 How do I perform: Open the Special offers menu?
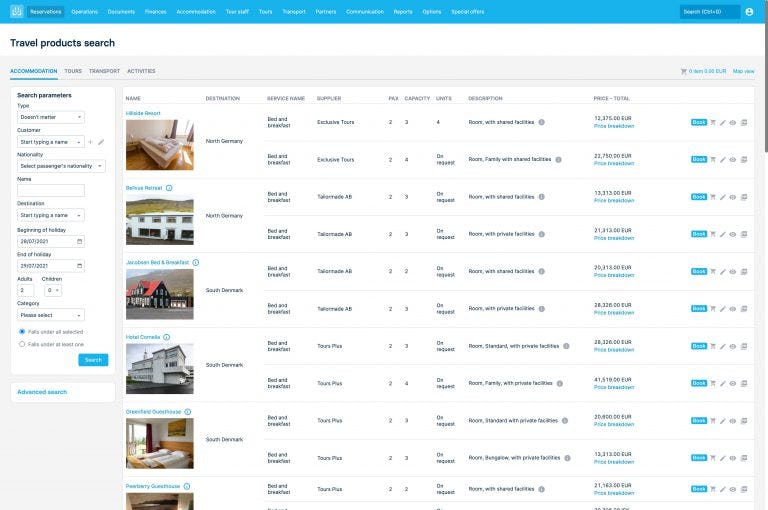[468, 12]
